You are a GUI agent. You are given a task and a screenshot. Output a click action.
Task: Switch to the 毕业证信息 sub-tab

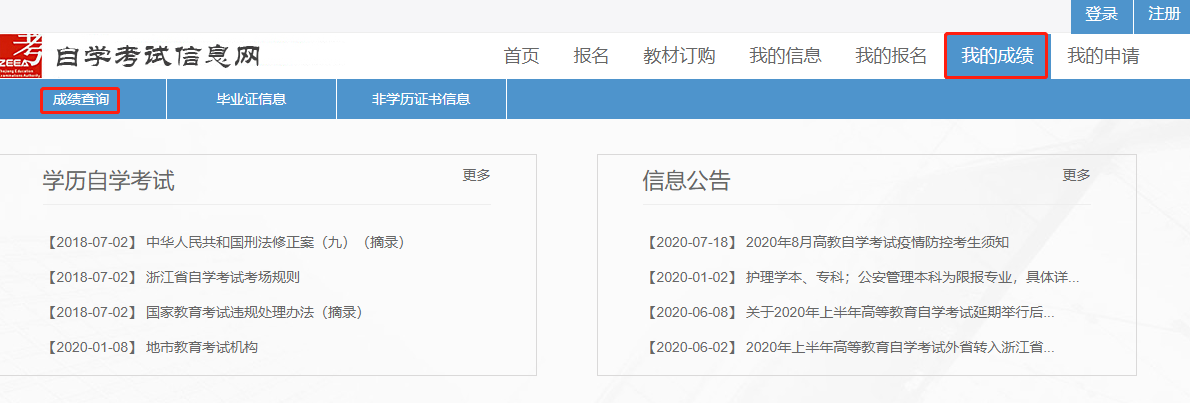tap(251, 100)
